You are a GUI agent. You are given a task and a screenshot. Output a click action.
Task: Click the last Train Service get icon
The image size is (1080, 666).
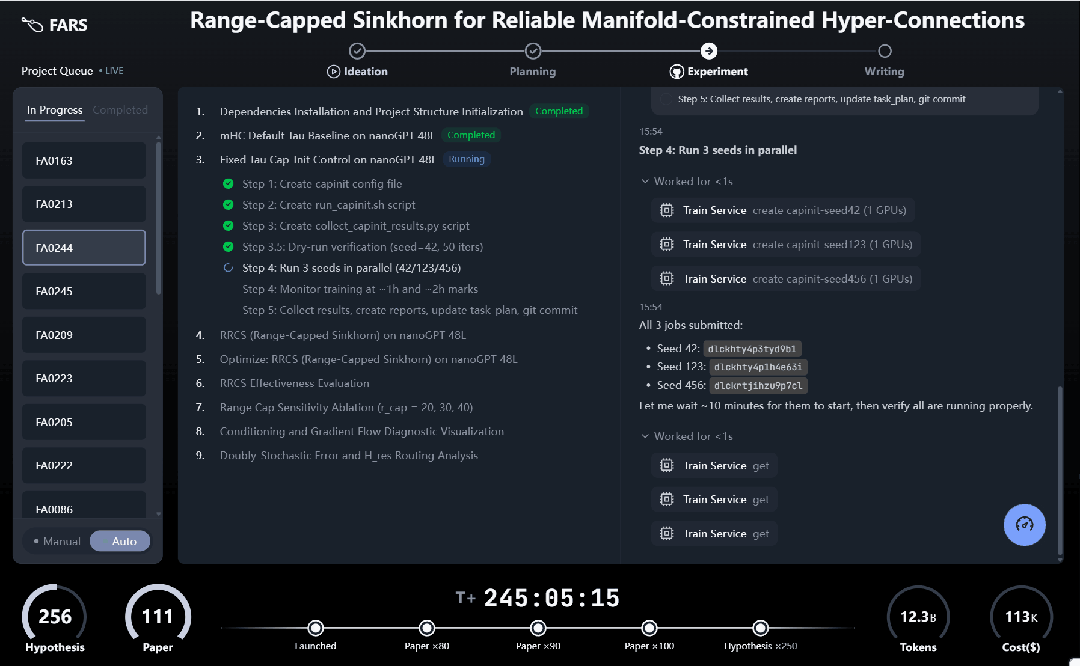[x=665, y=534]
